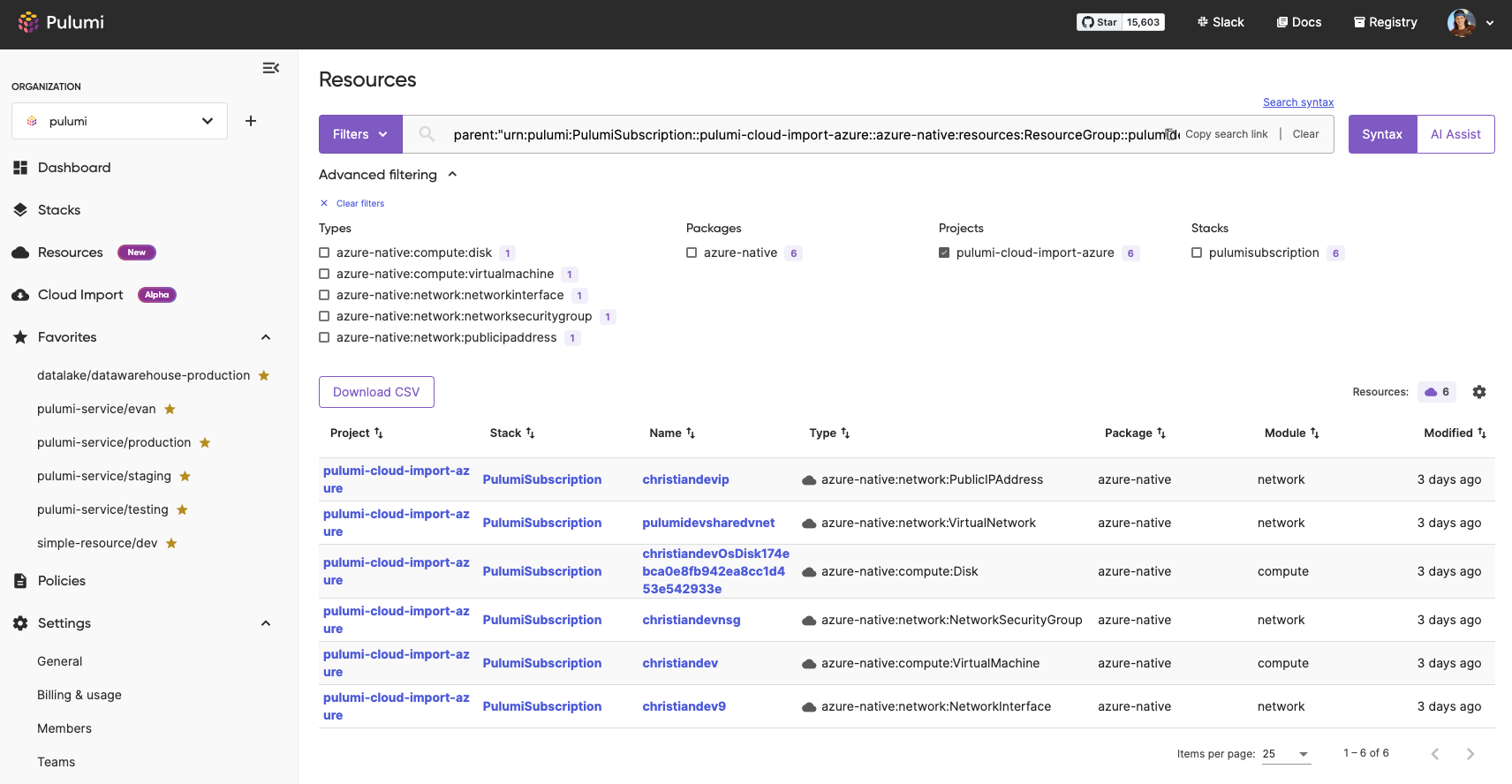Switch to Syntax search mode
1512x784 pixels.
pyautogui.click(x=1382, y=134)
